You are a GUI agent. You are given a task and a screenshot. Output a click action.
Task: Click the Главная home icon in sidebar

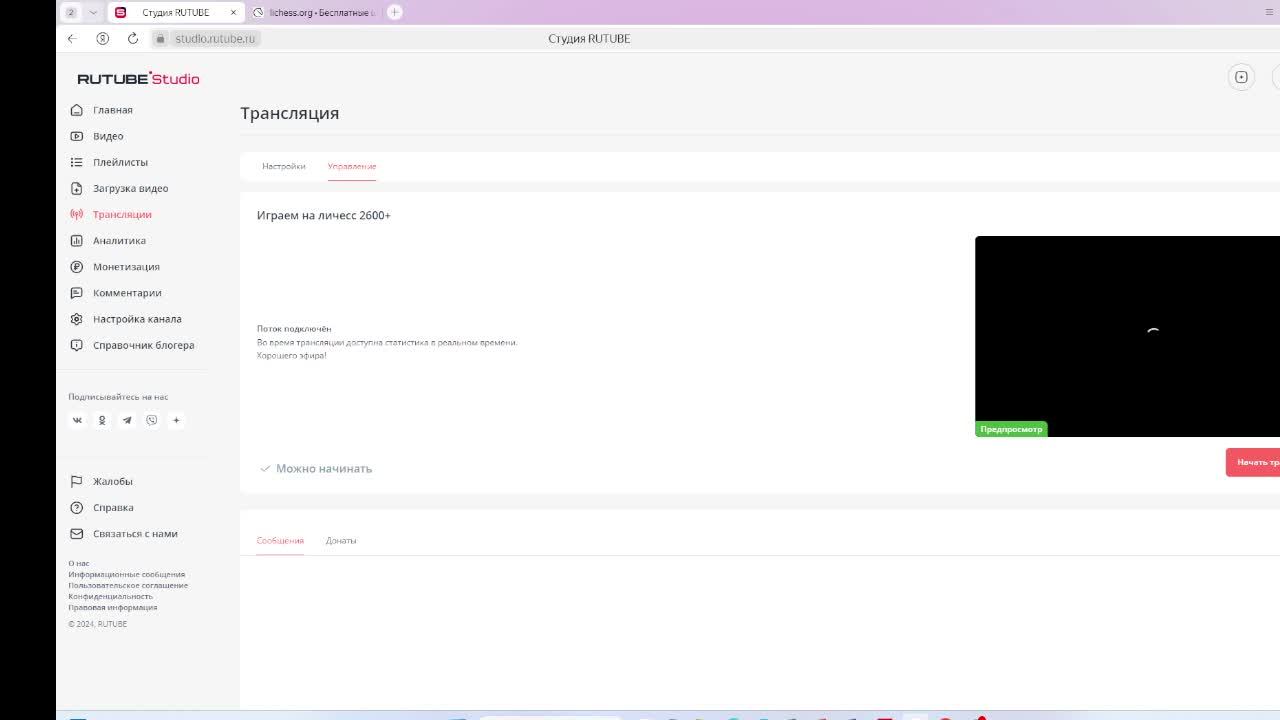[76, 110]
